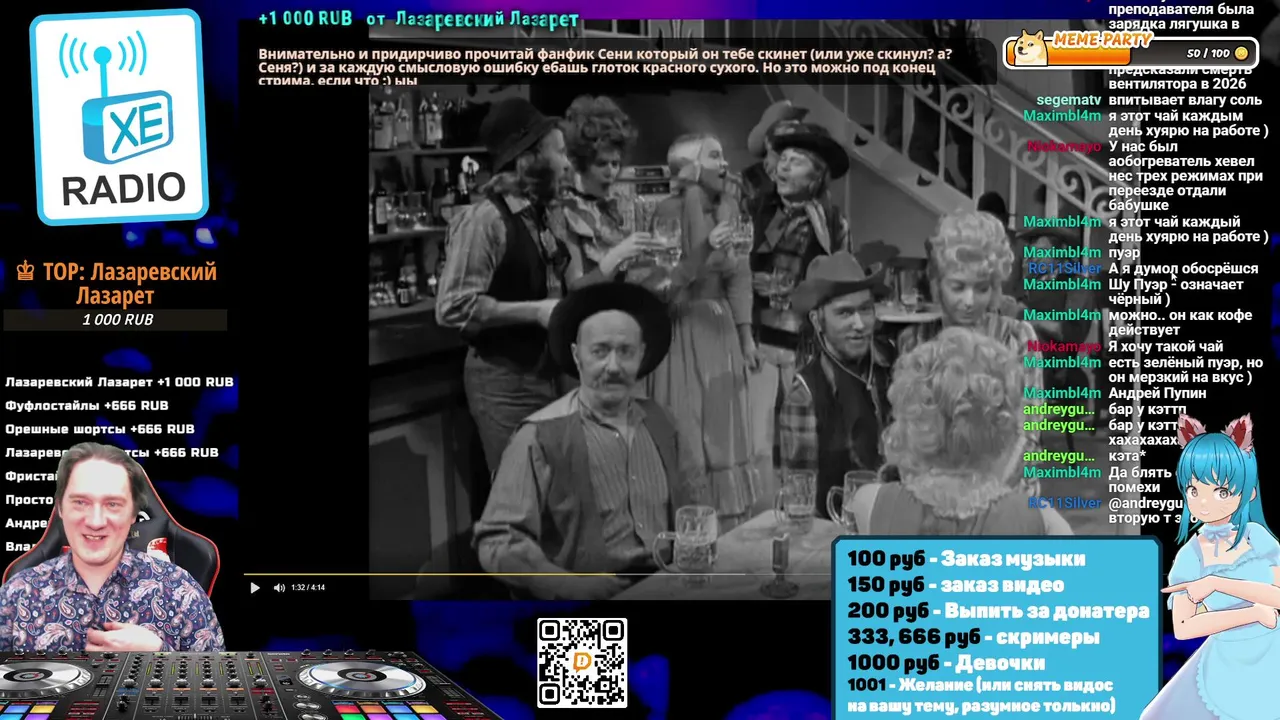Click the '100 руб - Заказ музыки' line
The image size is (1280, 720).
pyautogui.click(x=966, y=559)
